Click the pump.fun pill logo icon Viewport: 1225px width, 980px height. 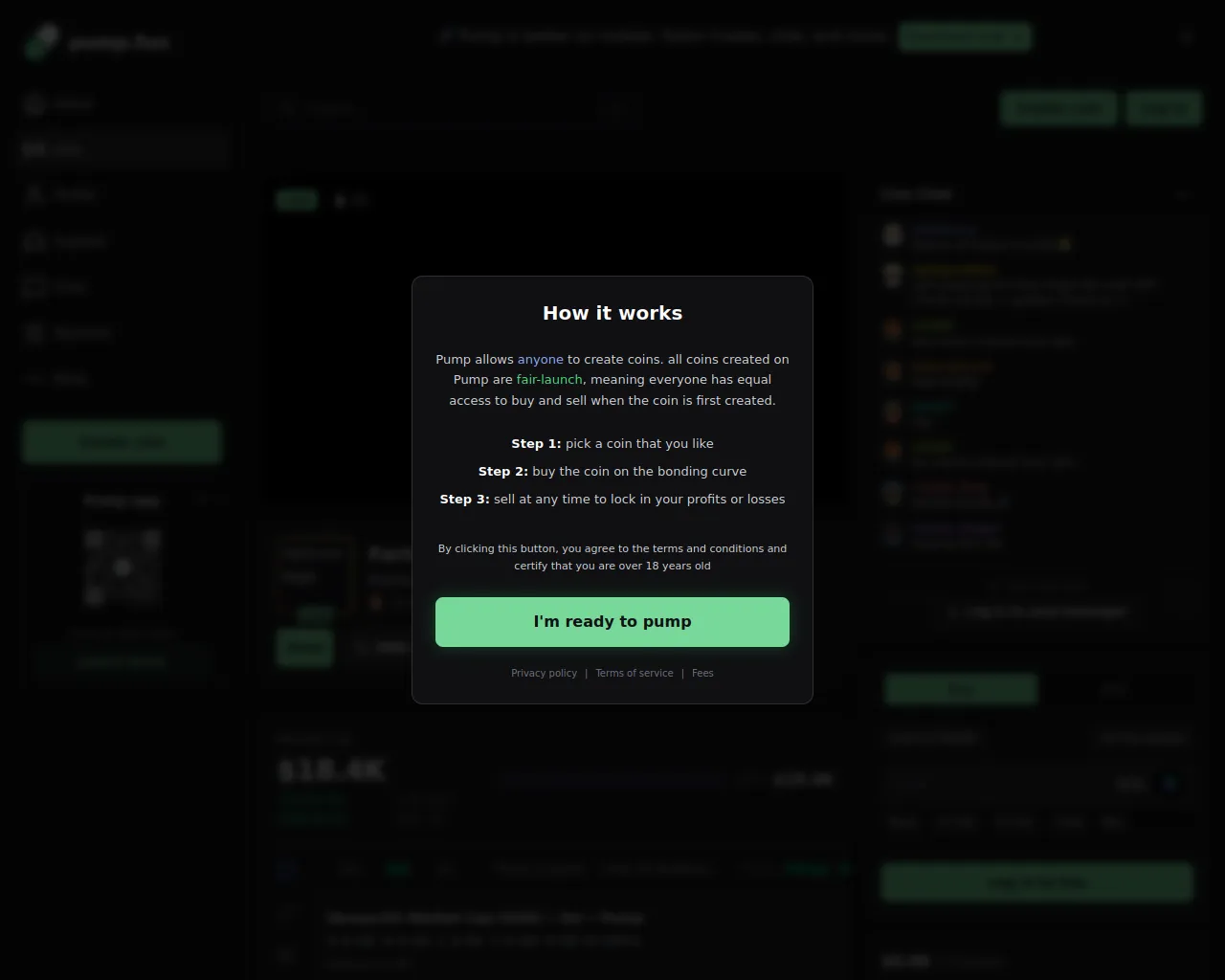click(x=40, y=41)
